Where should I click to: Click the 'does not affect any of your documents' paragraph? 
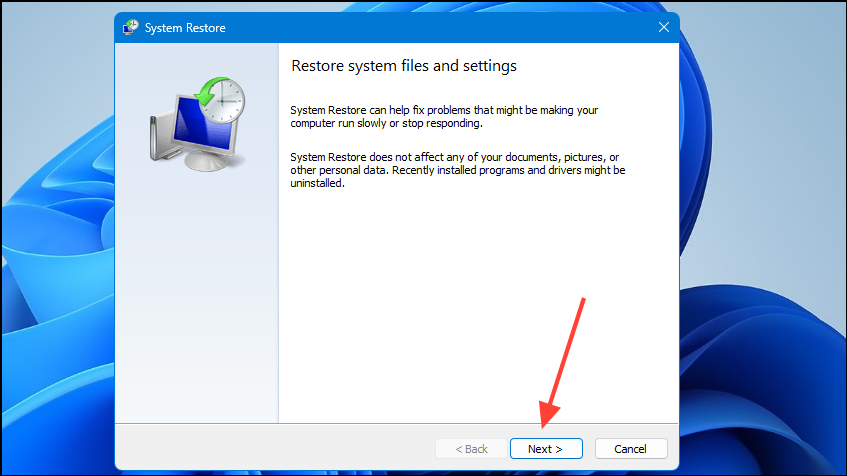tap(458, 170)
